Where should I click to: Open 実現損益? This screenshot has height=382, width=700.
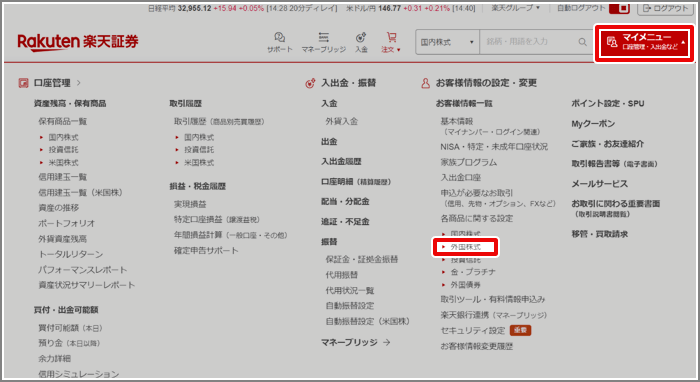(x=190, y=204)
